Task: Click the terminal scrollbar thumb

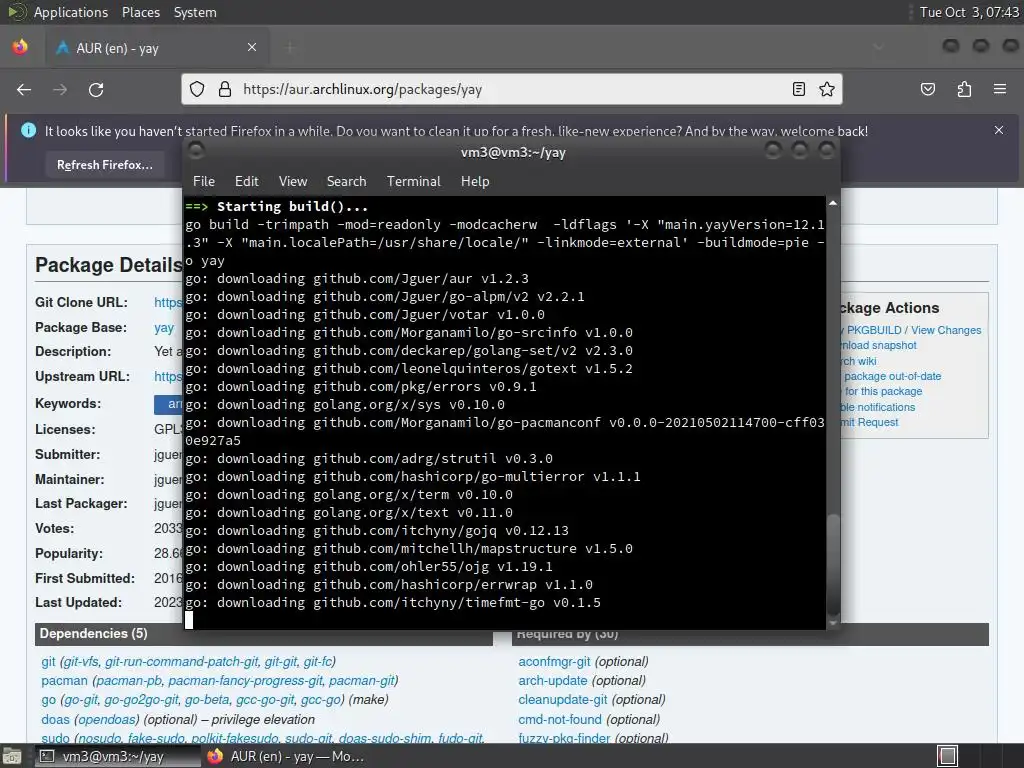Action: click(x=833, y=564)
